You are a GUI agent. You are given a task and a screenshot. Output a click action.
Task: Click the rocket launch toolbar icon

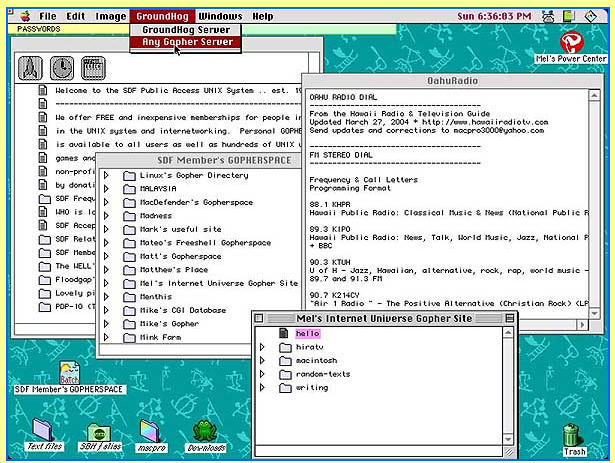pyautogui.click(x=30, y=68)
